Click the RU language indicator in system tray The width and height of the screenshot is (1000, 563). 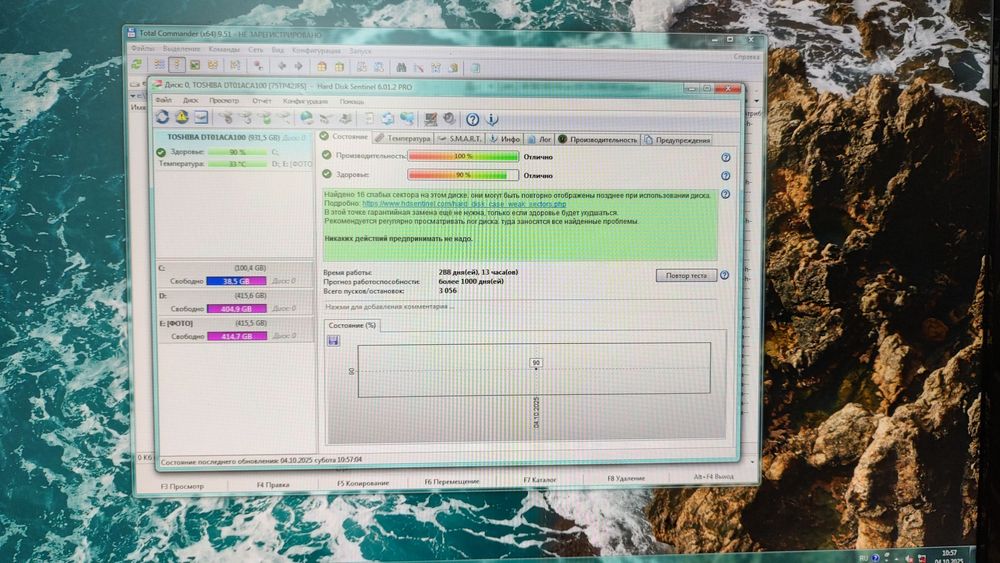[863, 558]
